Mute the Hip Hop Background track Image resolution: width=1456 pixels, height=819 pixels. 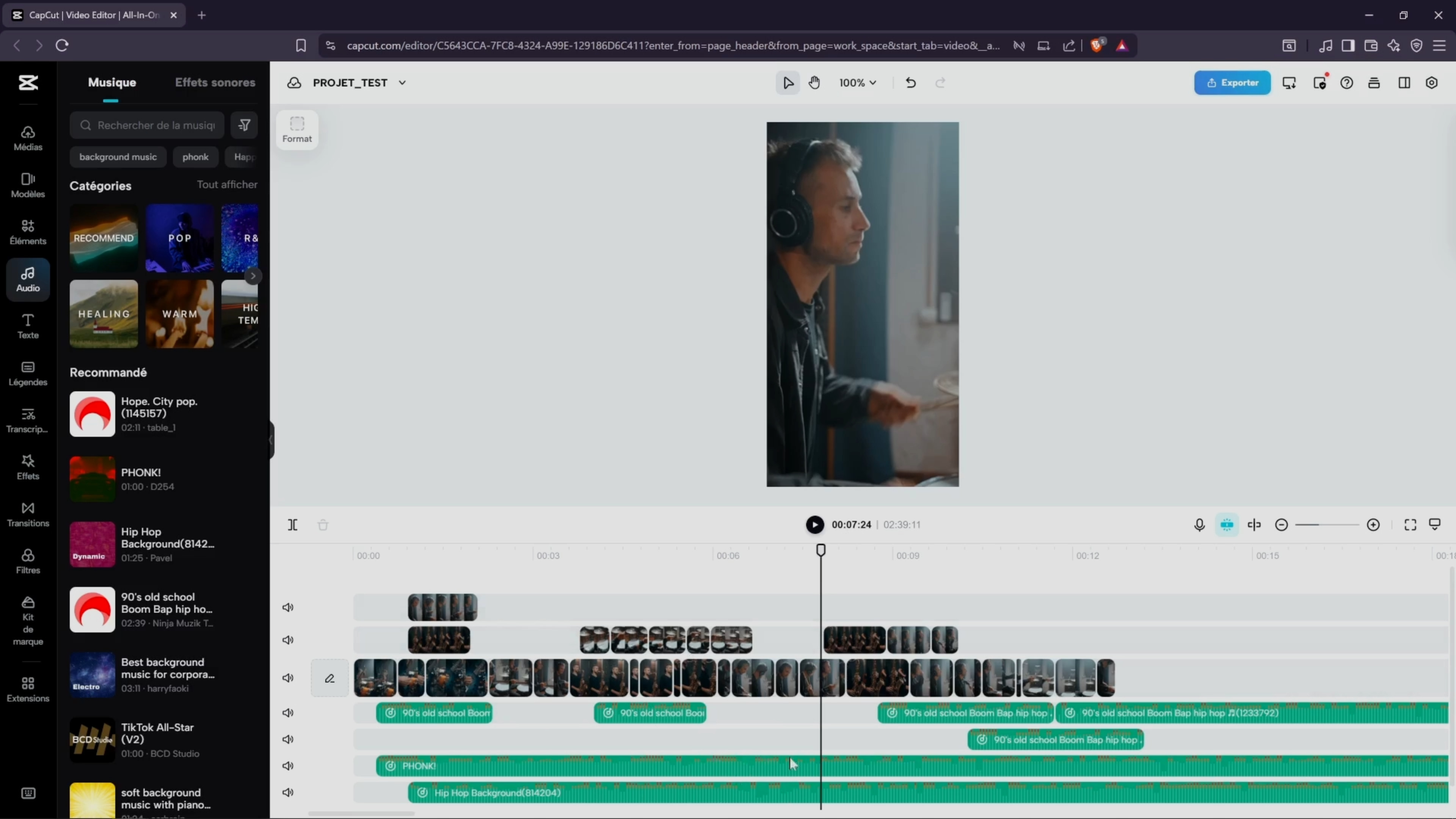click(288, 792)
